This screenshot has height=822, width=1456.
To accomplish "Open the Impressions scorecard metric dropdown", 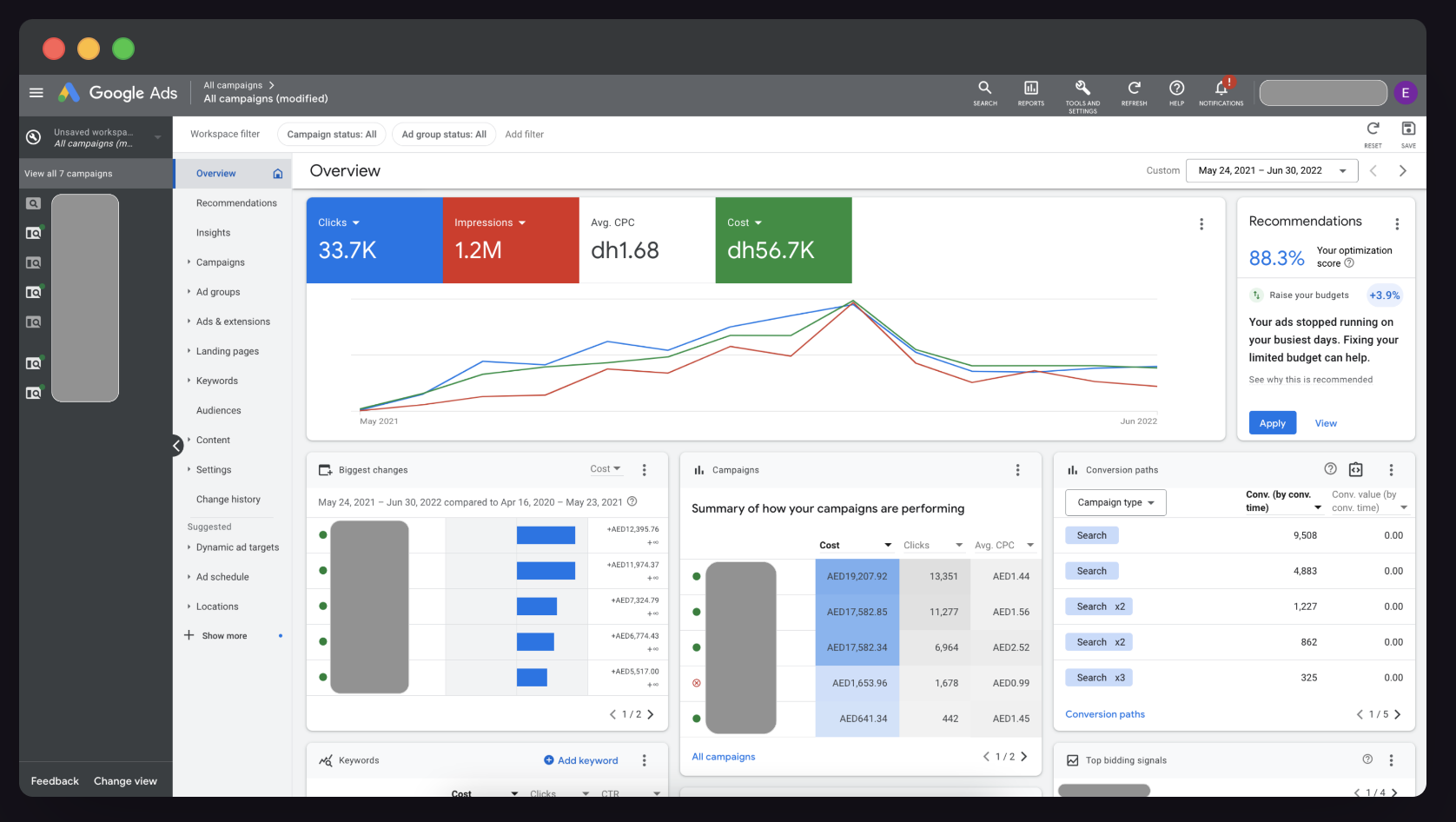I will click(x=490, y=223).
